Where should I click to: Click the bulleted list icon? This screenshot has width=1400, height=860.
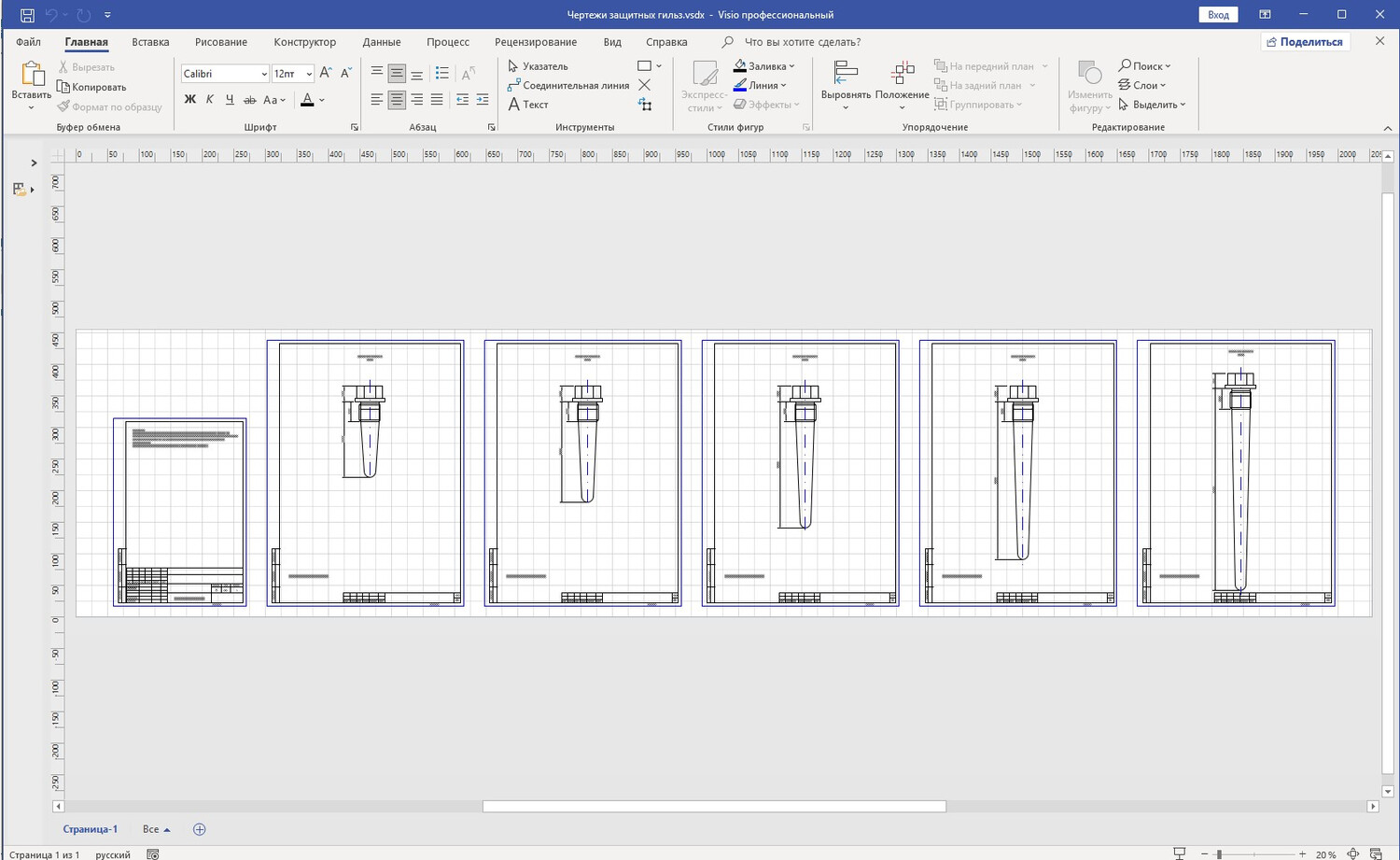pos(442,73)
